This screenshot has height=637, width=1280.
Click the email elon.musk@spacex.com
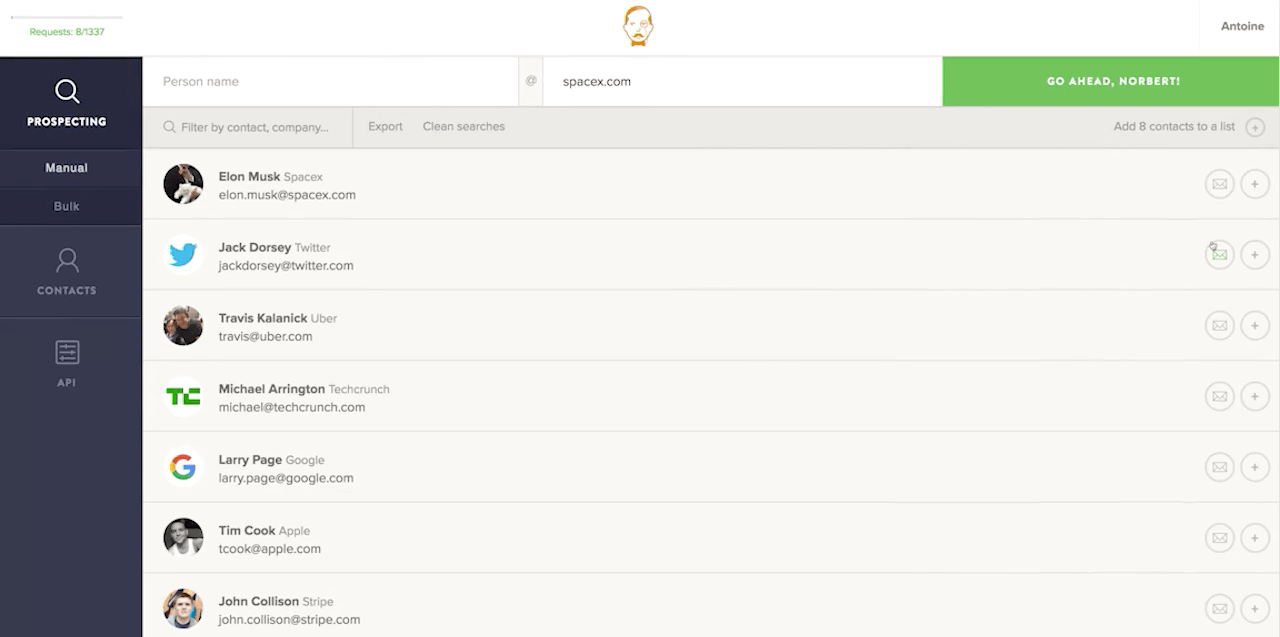(287, 195)
